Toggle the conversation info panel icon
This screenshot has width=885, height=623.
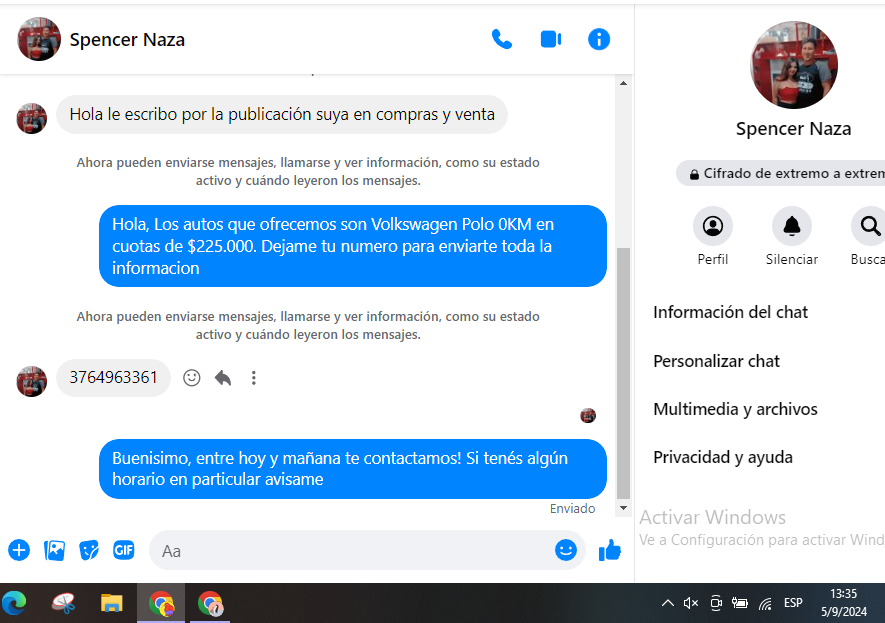coord(599,39)
